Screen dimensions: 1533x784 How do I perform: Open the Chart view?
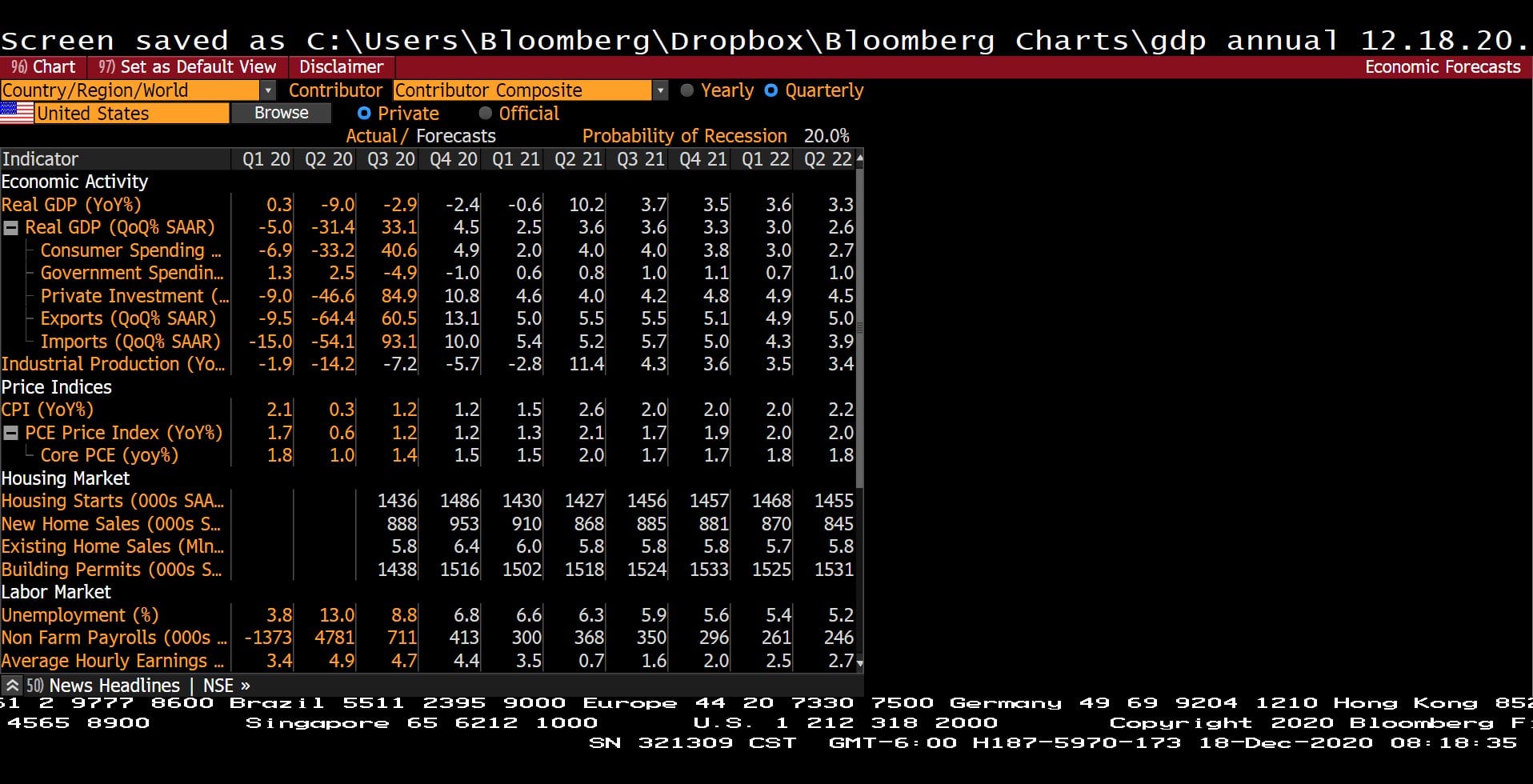click(x=43, y=67)
